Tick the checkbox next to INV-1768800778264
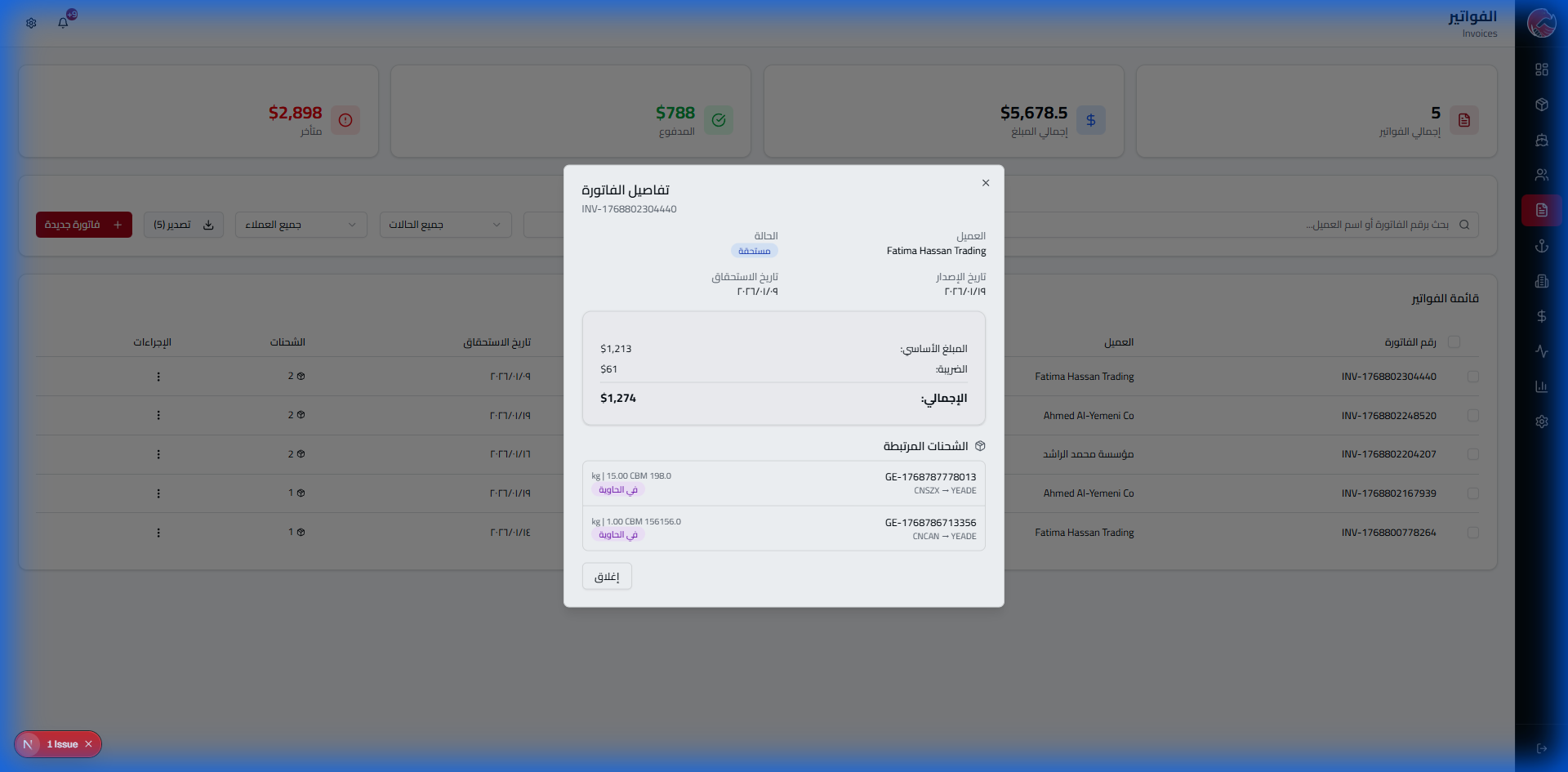 tap(1473, 532)
